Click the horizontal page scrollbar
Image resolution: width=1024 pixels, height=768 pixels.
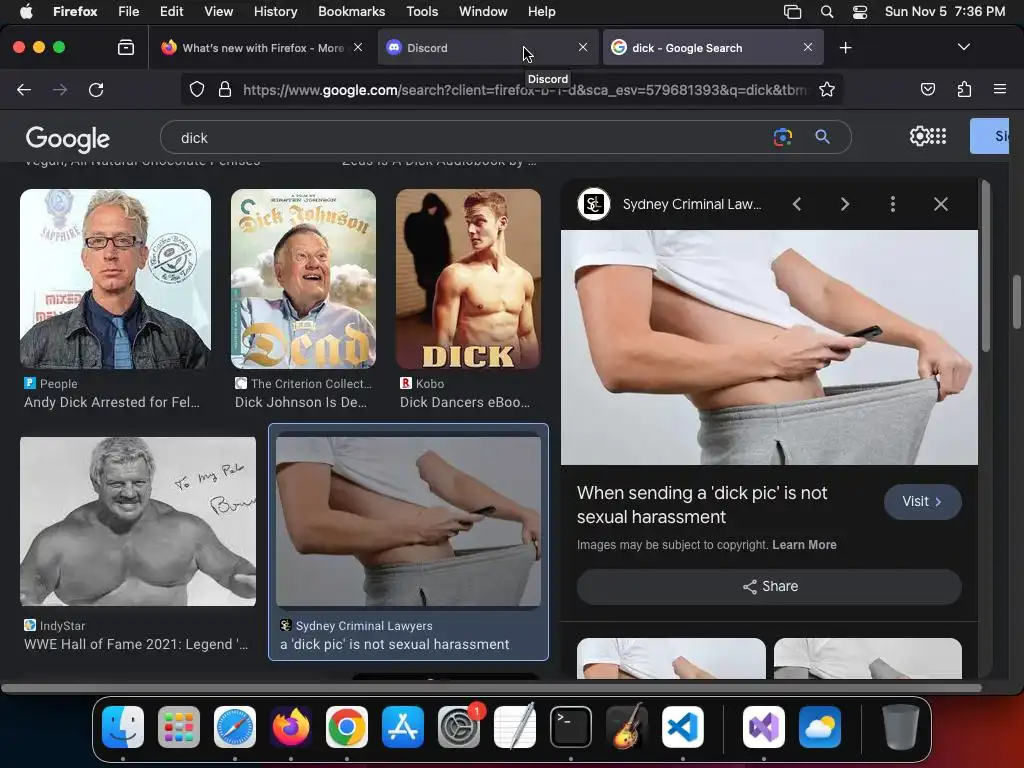pos(491,688)
